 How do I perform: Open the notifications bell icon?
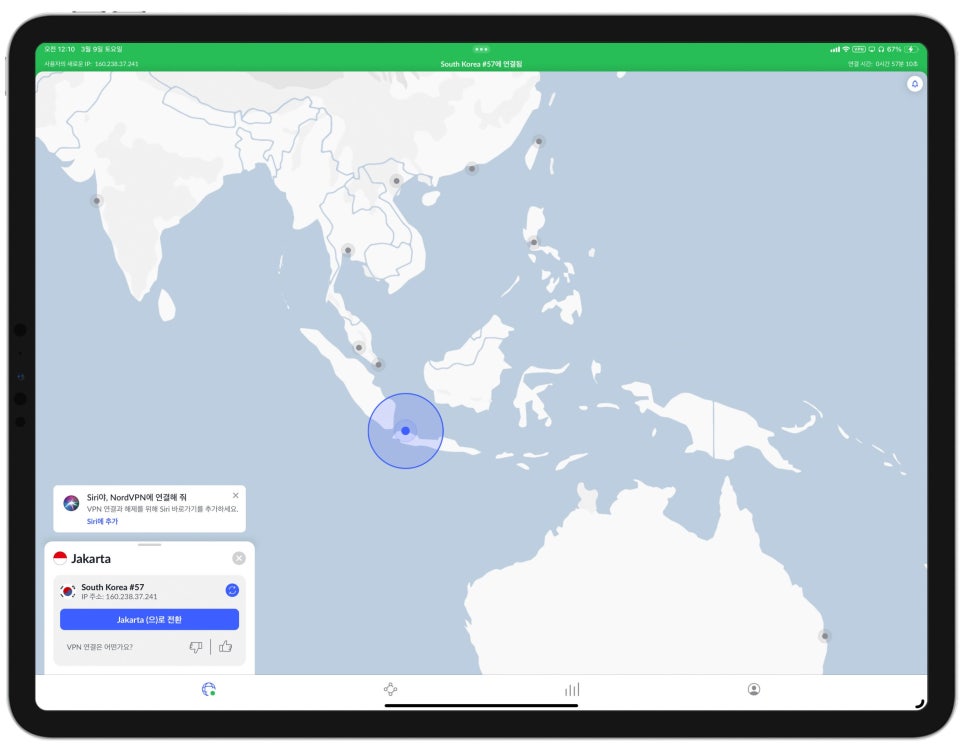coord(914,84)
